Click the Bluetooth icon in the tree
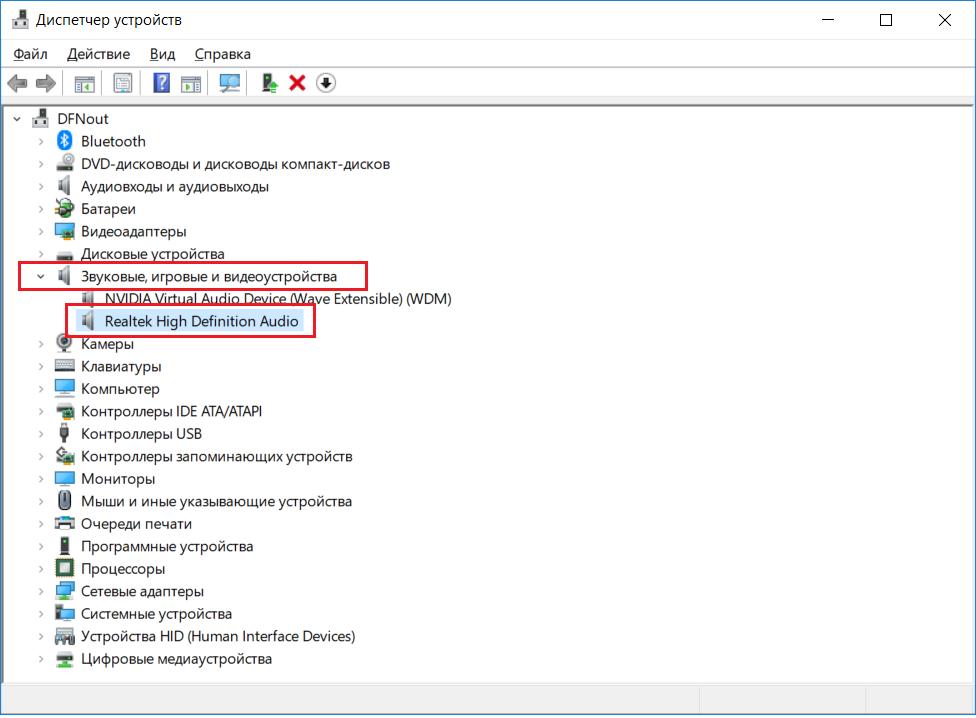Screen dimensions: 976x718 (x=64, y=141)
